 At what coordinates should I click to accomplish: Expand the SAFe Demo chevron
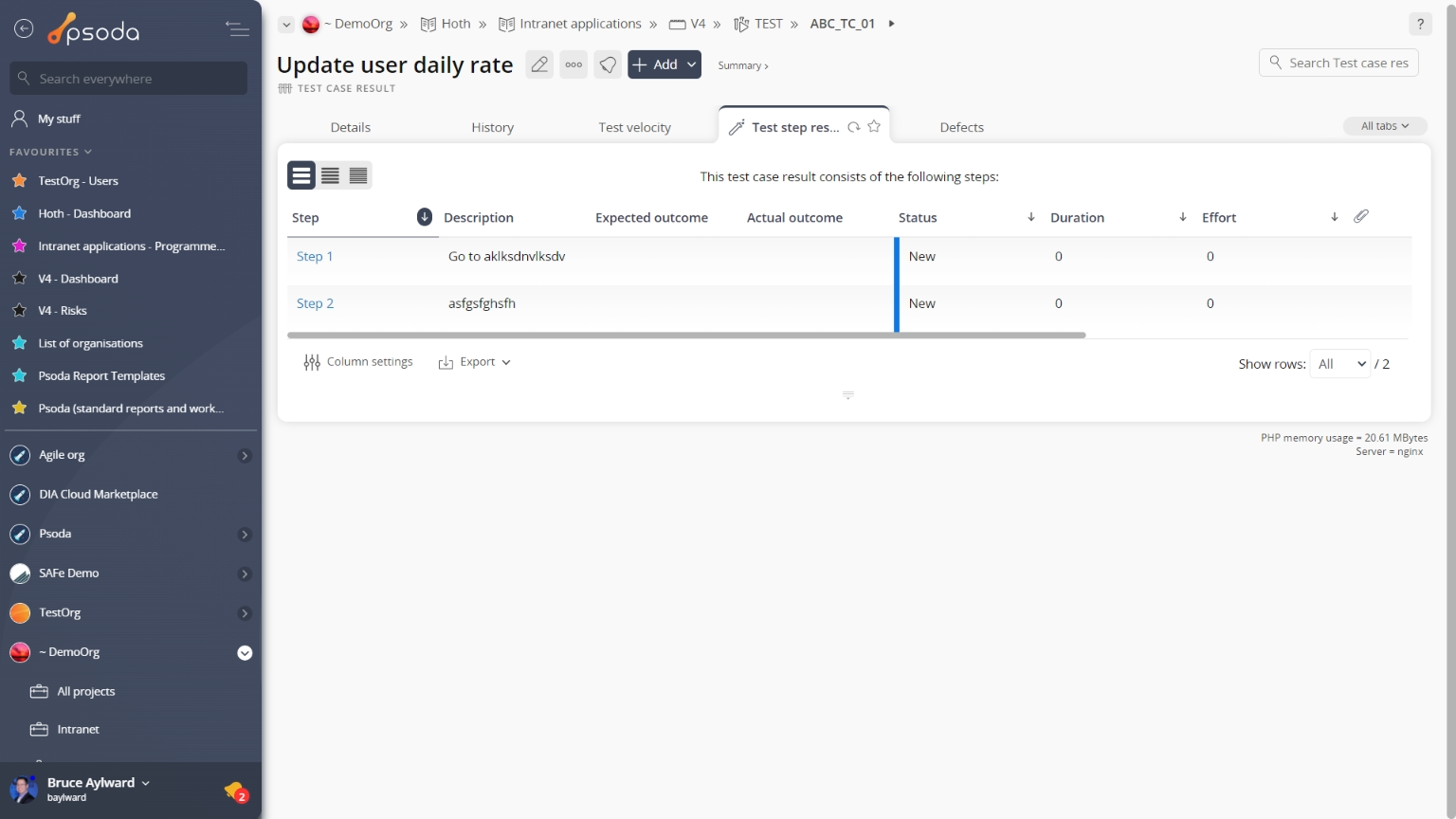[x=245, y=574]
